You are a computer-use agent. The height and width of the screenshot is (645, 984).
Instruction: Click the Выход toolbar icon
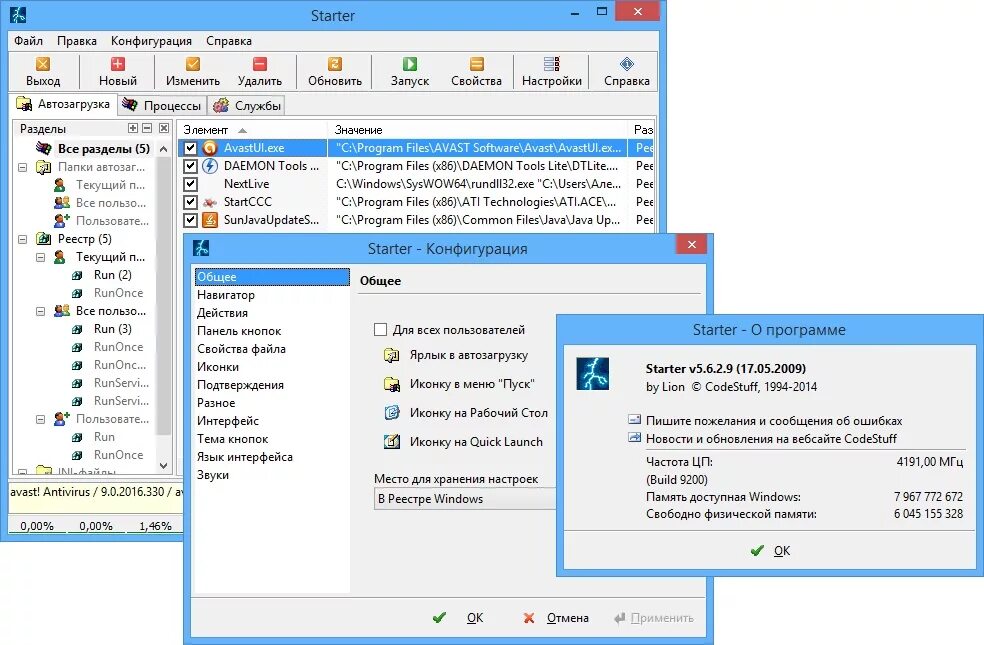[x=43, y=64]
